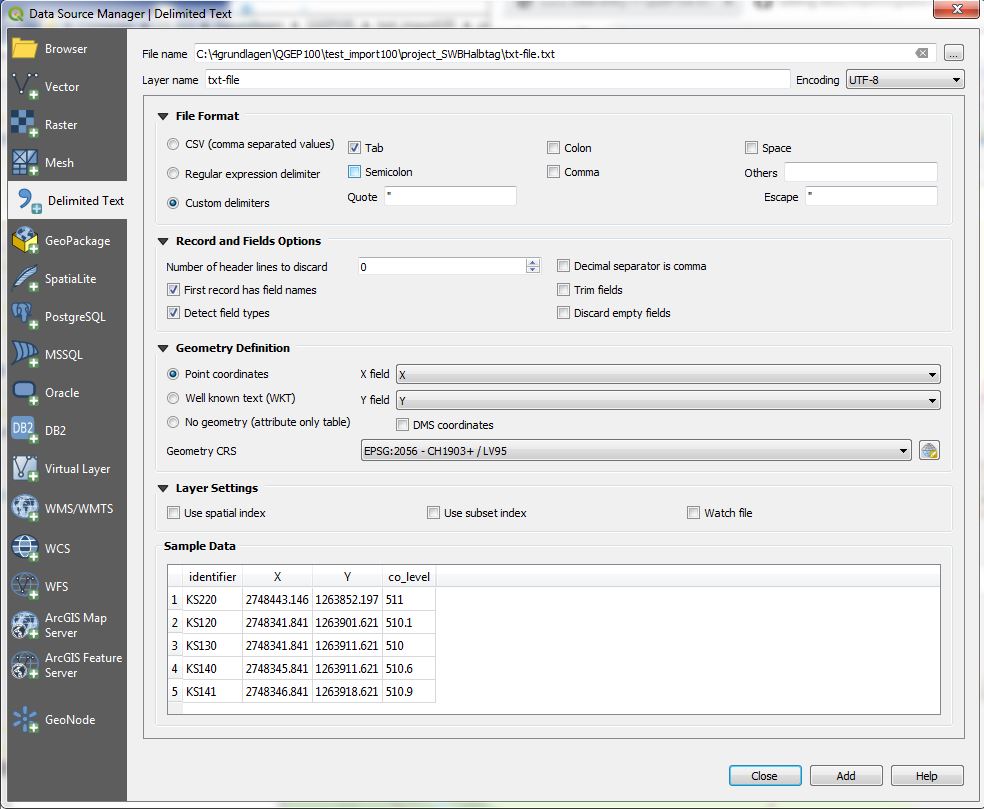Enable the Colon delimiter checkbox
Image resolution: width=984 pixels, height=809 pixels.
pos(553,147)
